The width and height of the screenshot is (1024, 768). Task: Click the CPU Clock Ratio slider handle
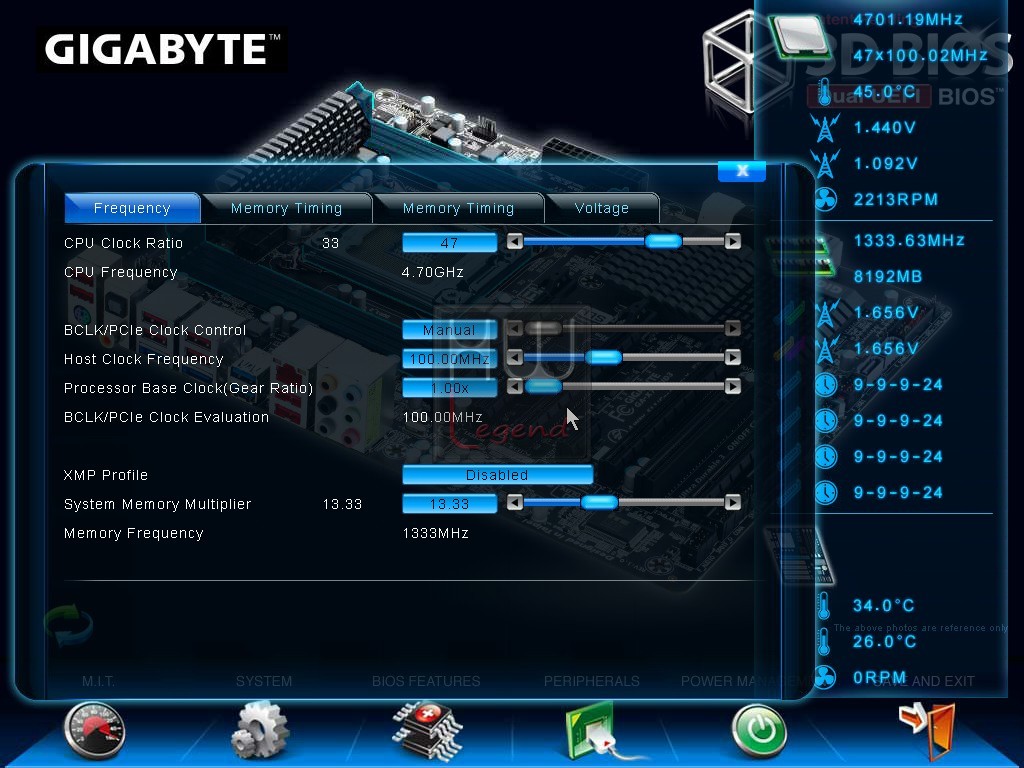(x=663, y=242)
